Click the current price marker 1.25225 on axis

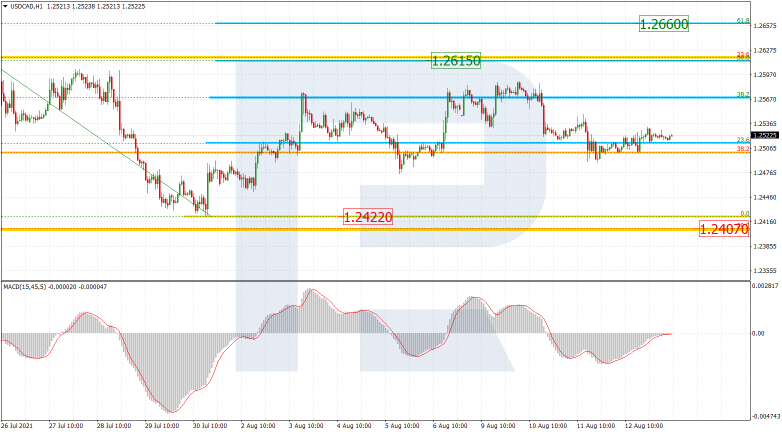click(765, 135)
